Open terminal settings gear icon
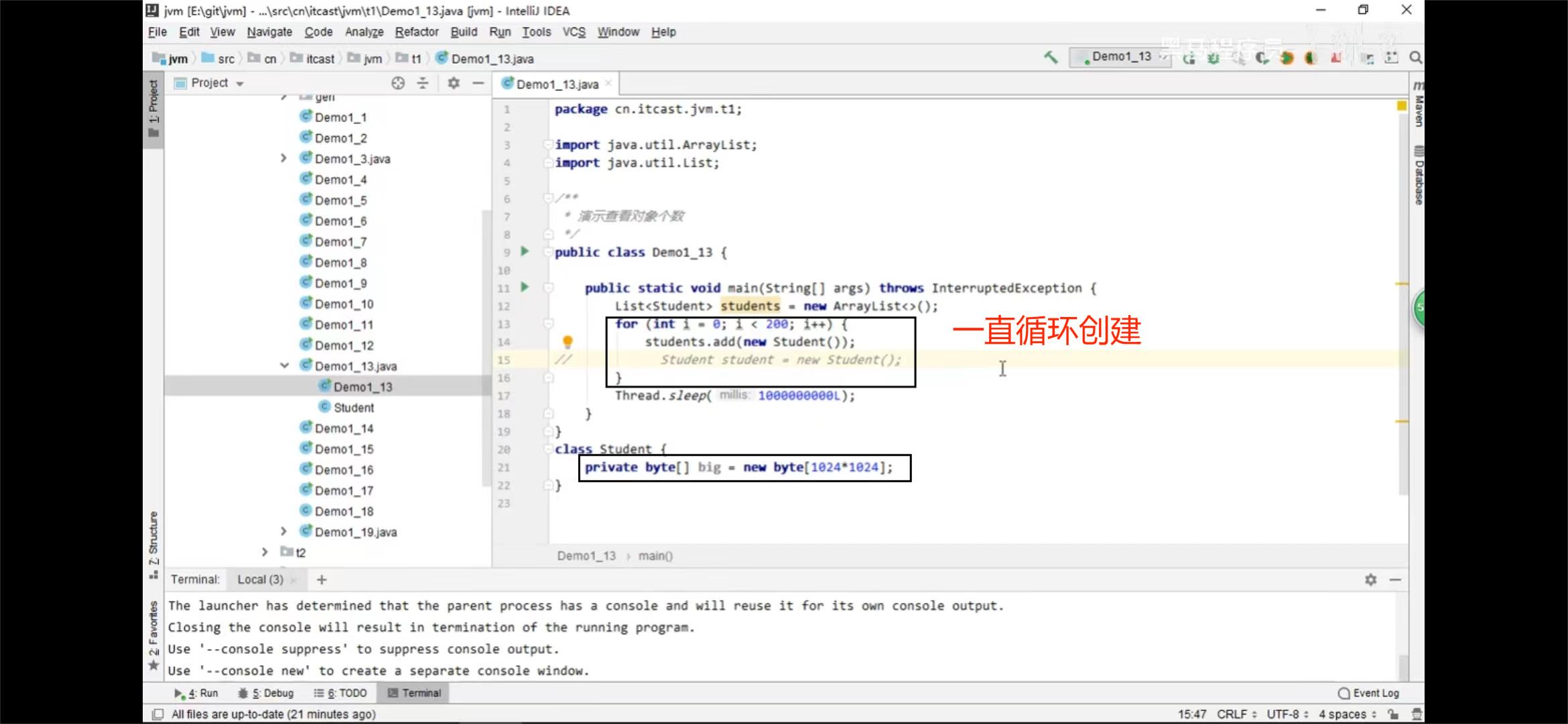This screenshot has width=1568, height=724. [1370, 579]
